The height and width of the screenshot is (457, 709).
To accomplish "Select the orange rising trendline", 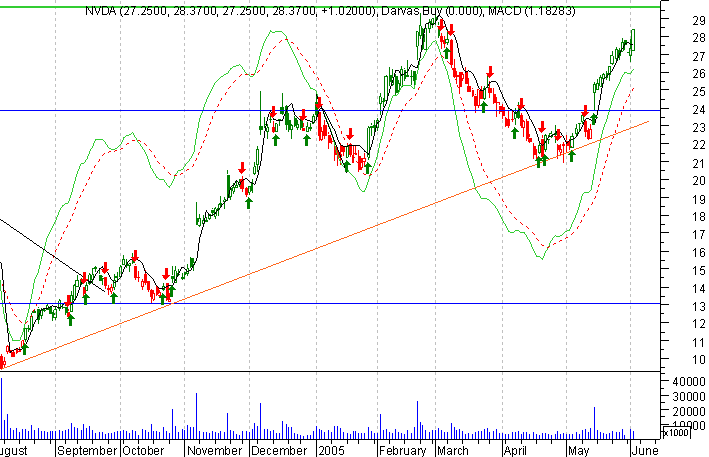I will 326,245.
